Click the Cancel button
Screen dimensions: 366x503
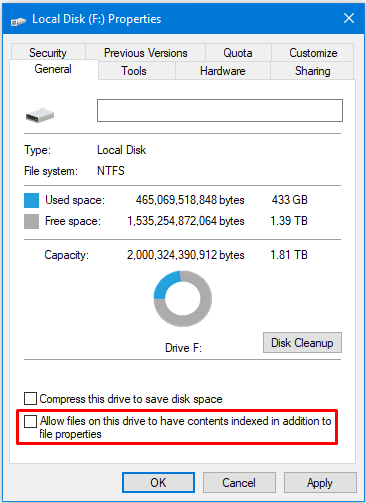(239, 482)
